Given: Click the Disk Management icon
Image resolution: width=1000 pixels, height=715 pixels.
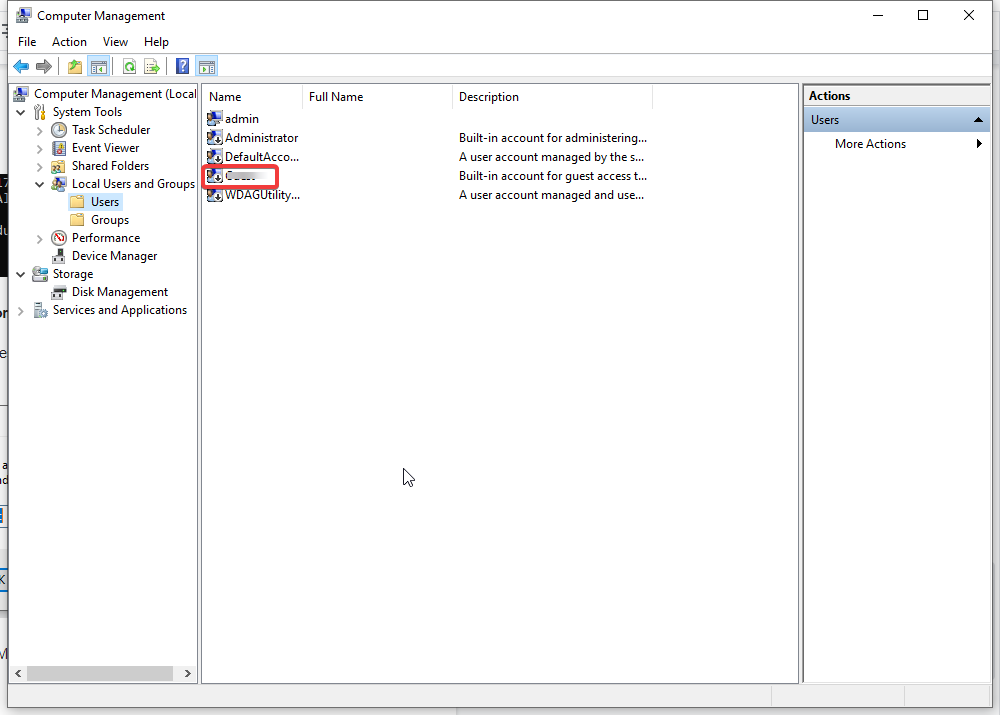Looking at the screenshot, I should [x=59, y=292].
